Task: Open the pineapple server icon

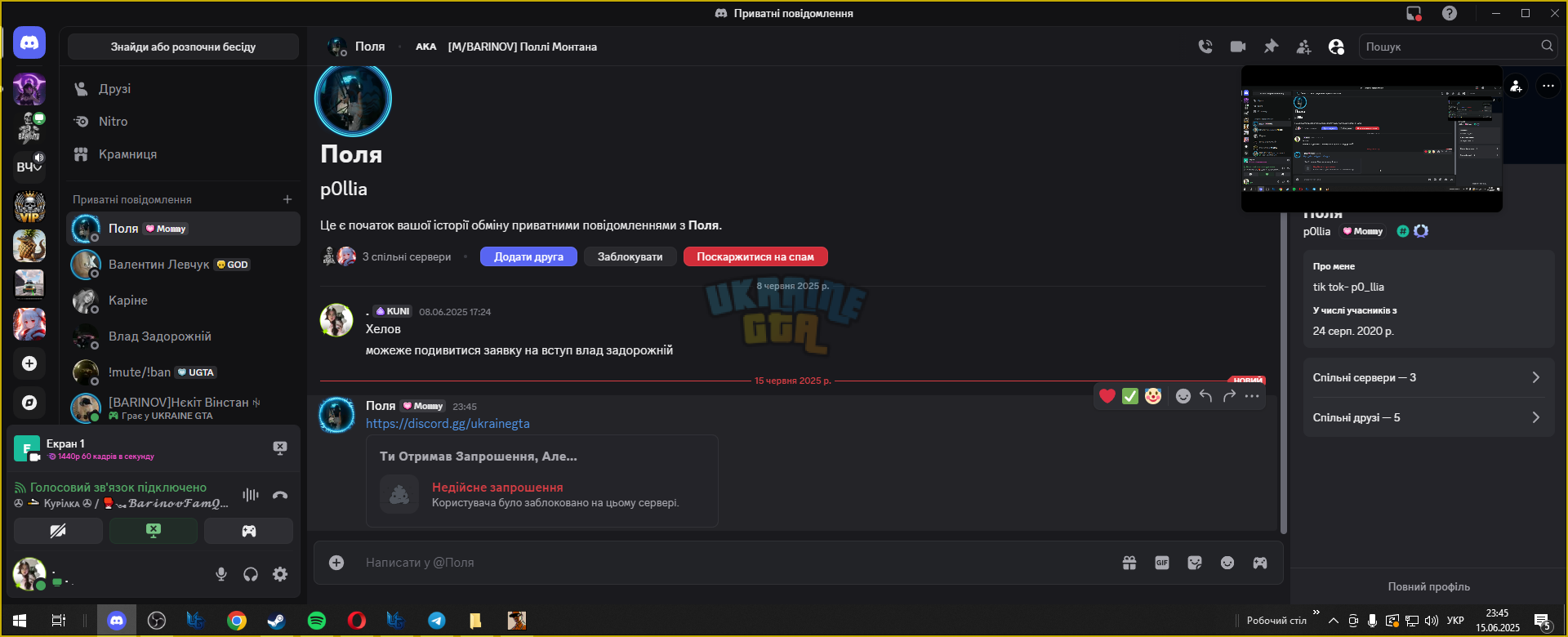Action: click(29, 246)
